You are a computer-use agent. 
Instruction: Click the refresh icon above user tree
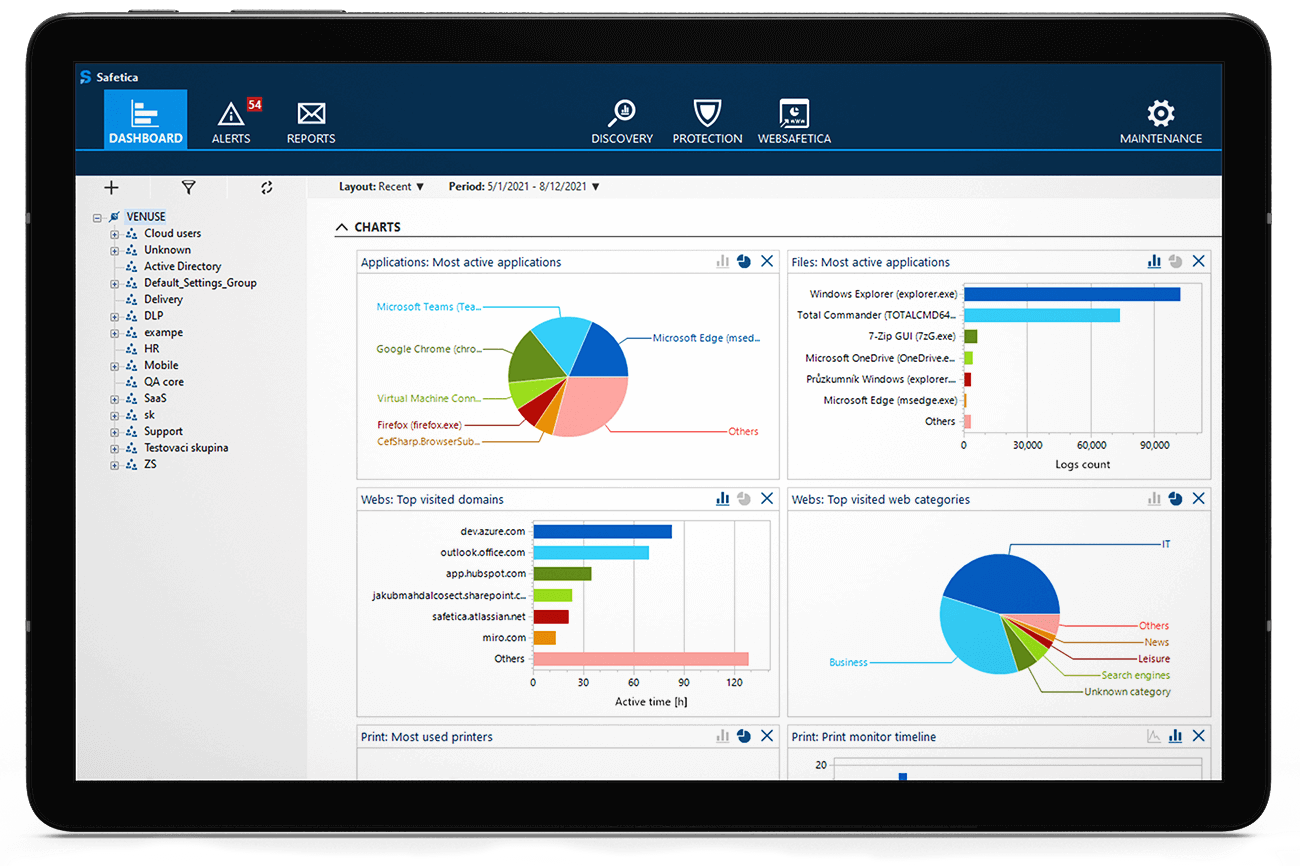point(266,187)
